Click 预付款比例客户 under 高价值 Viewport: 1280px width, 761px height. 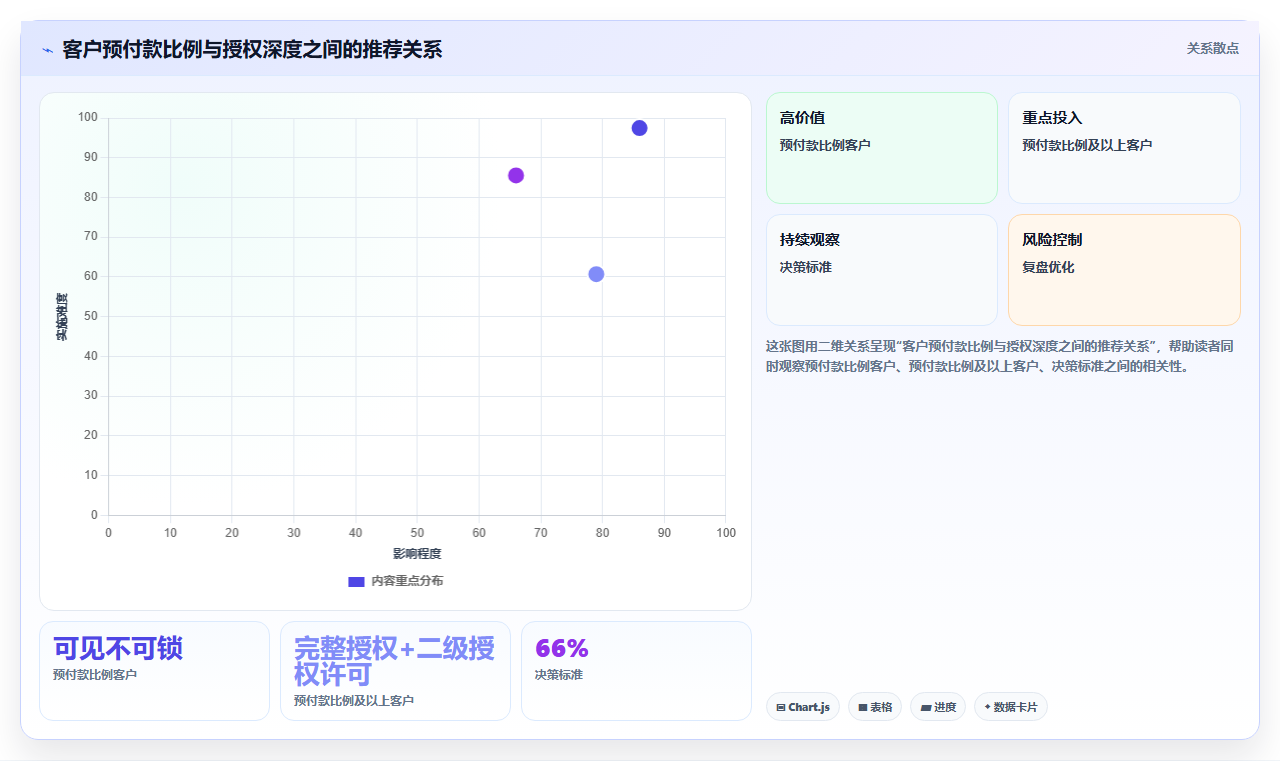(825, 145)
